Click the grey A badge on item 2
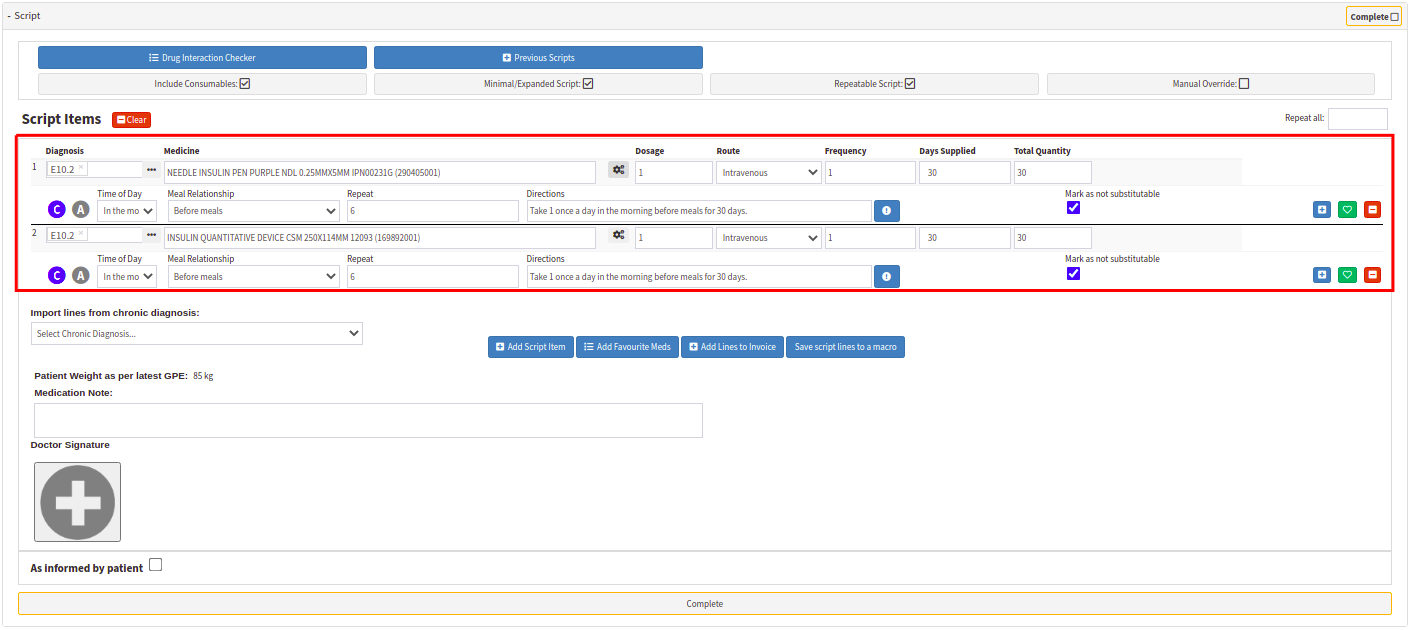Screen dimensions: 1411x630 point(81,276)
